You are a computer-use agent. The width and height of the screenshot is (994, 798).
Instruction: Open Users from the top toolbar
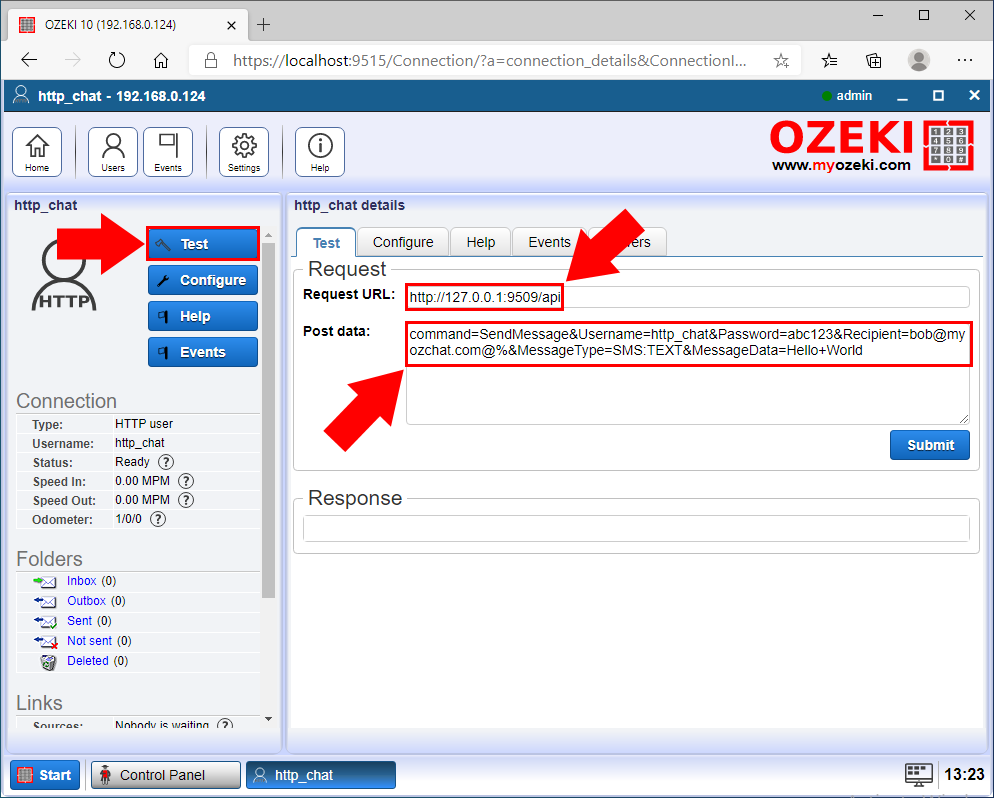(112, 151)
